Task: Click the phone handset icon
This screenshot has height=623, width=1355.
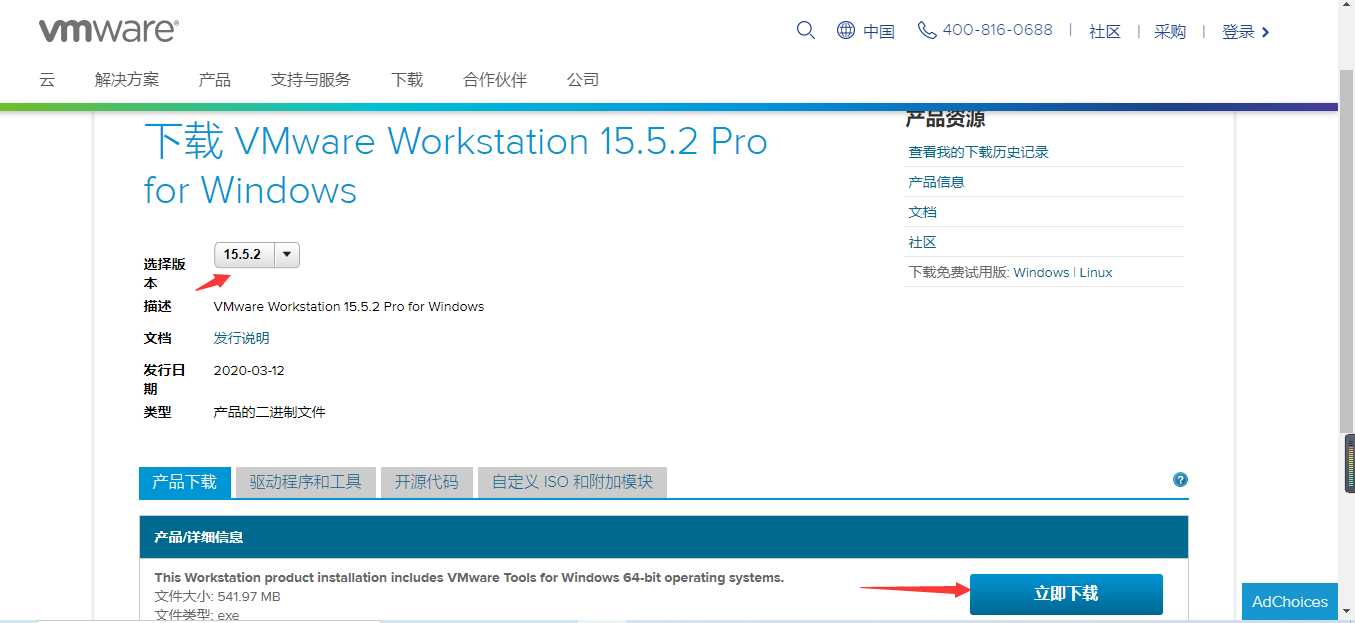Action: point(927,30)
